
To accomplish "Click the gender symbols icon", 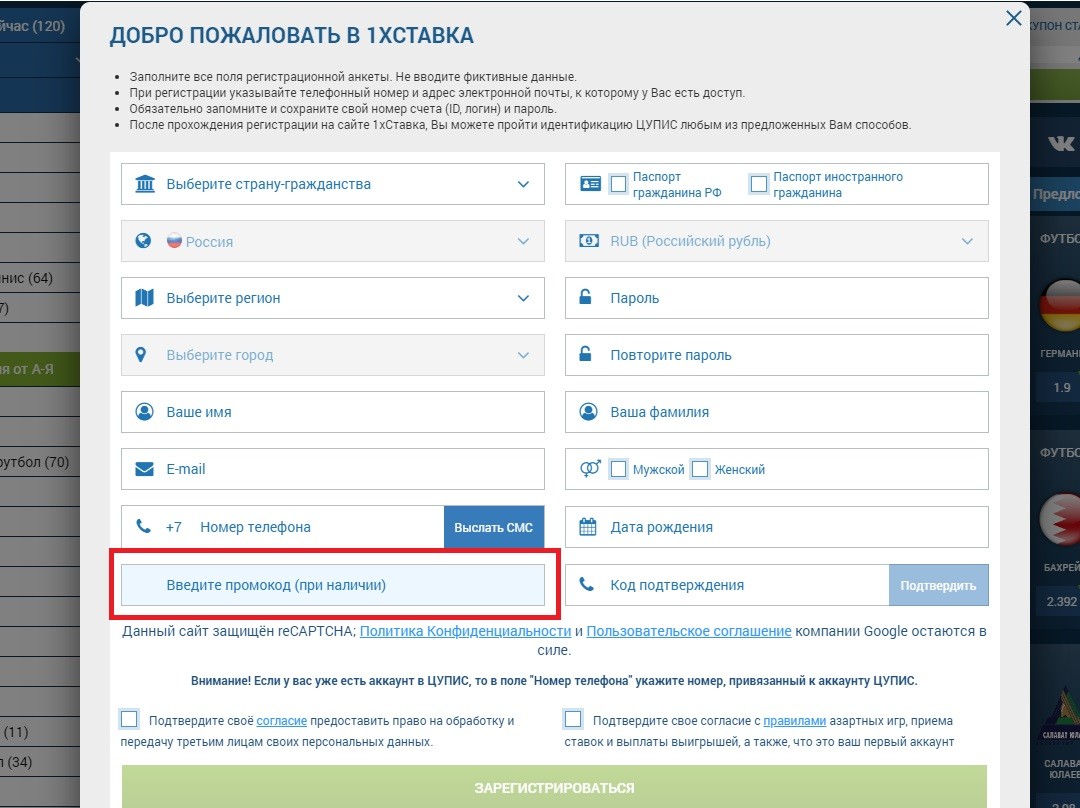I will point(590,468).
